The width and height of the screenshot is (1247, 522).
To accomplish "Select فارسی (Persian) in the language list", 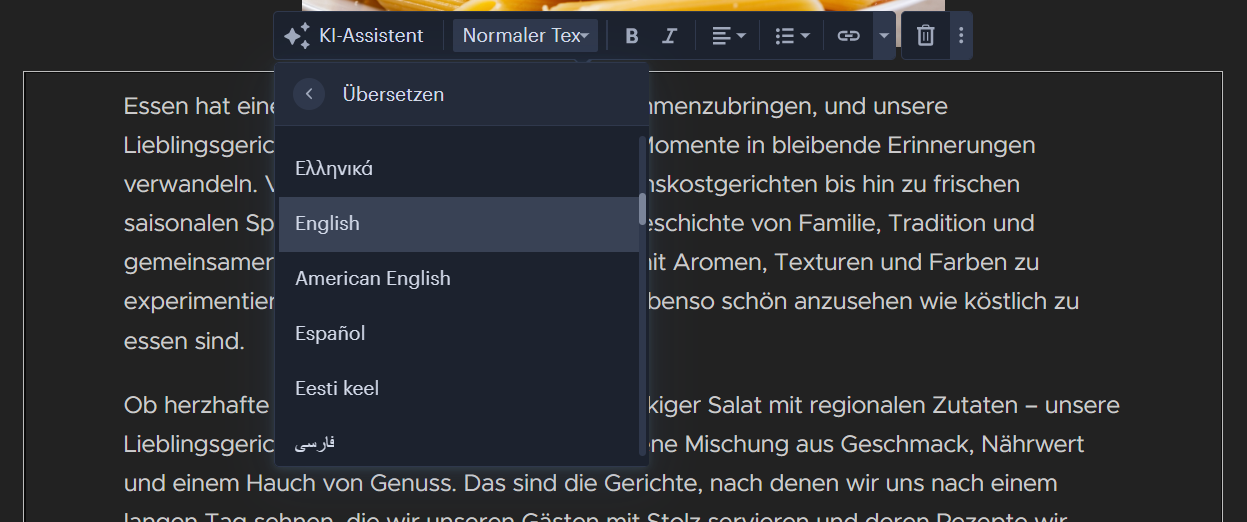I will pos(459,443).
